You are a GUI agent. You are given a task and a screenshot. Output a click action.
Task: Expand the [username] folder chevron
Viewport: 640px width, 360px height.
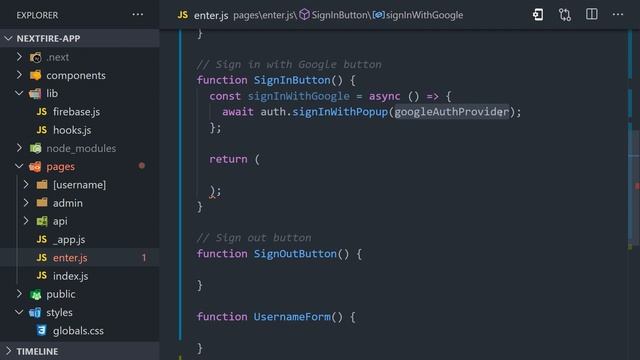coord(26,184)
